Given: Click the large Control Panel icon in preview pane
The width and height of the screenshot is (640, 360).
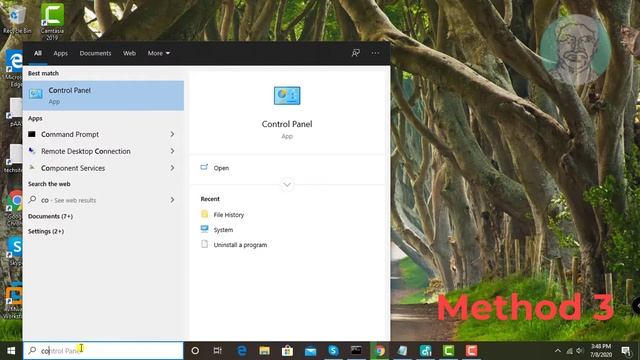Looking at the screenshot, I should [x=287, y=96].
